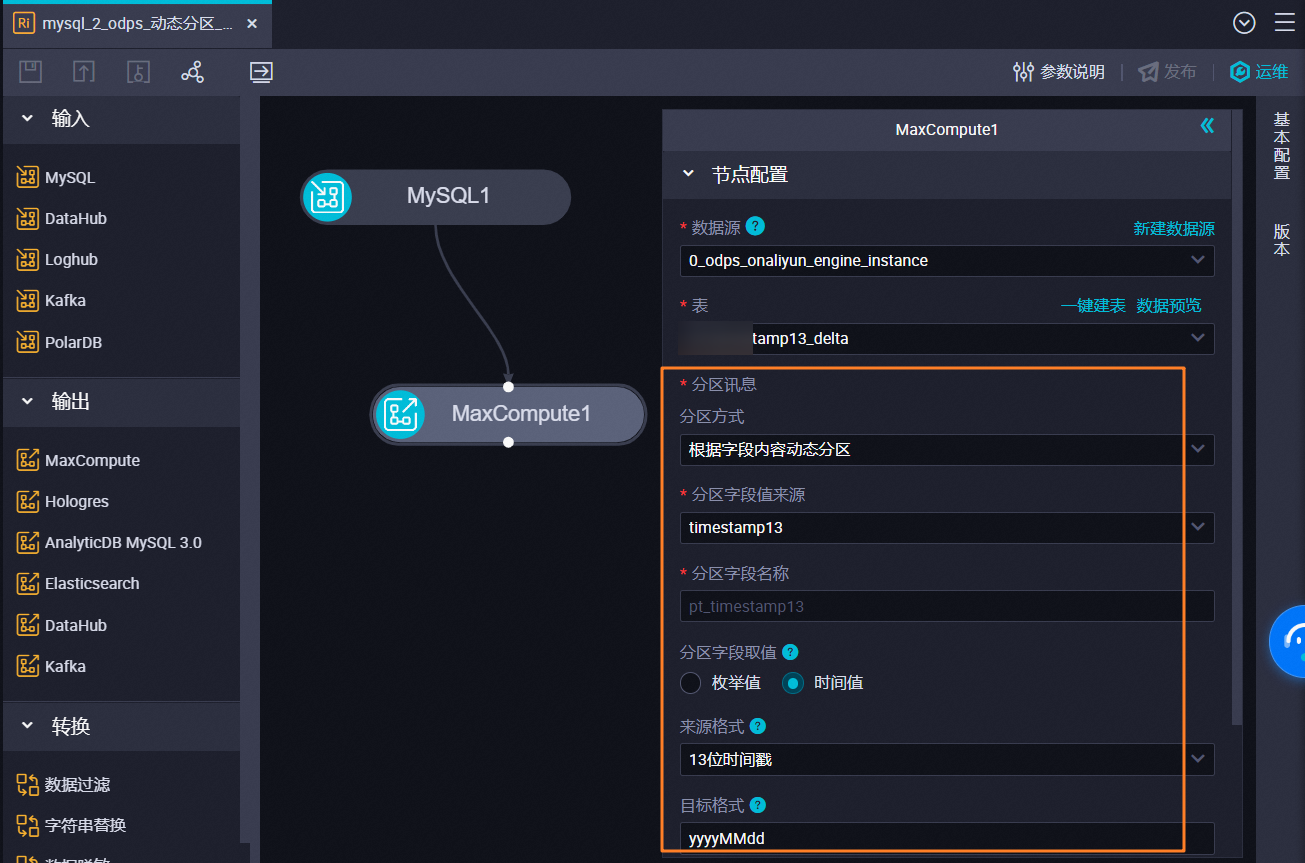Select AnalyticDB MySQL 3.0 output component
1305x863 pixels.
pos(109,542)
